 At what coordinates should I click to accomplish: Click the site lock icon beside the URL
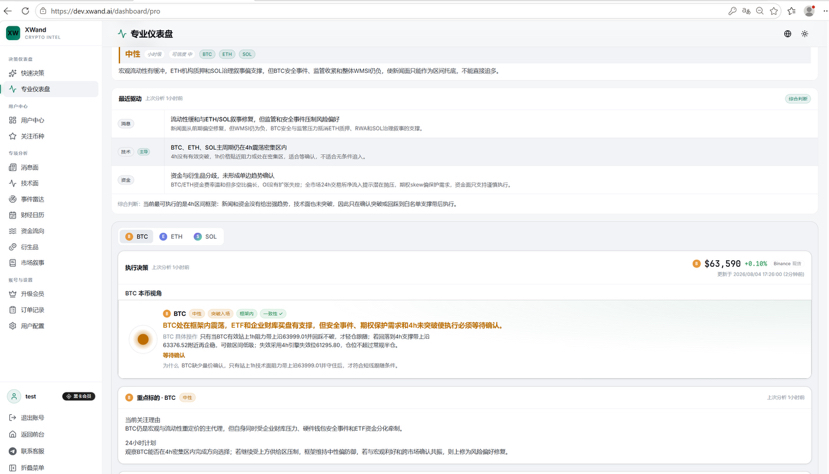point(43,11)
